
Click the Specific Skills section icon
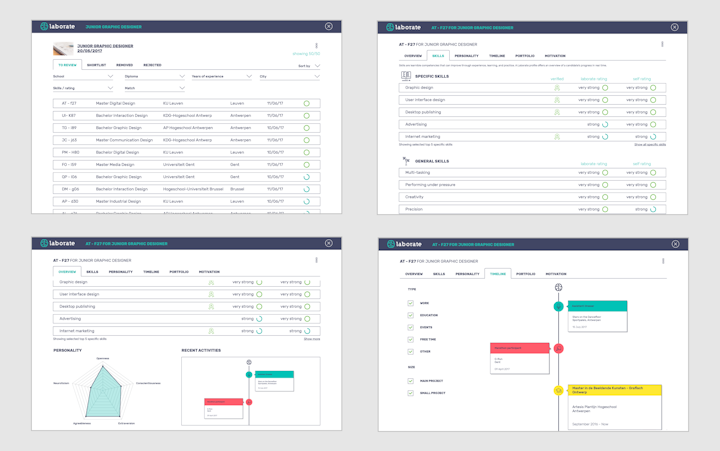point(406,76)
